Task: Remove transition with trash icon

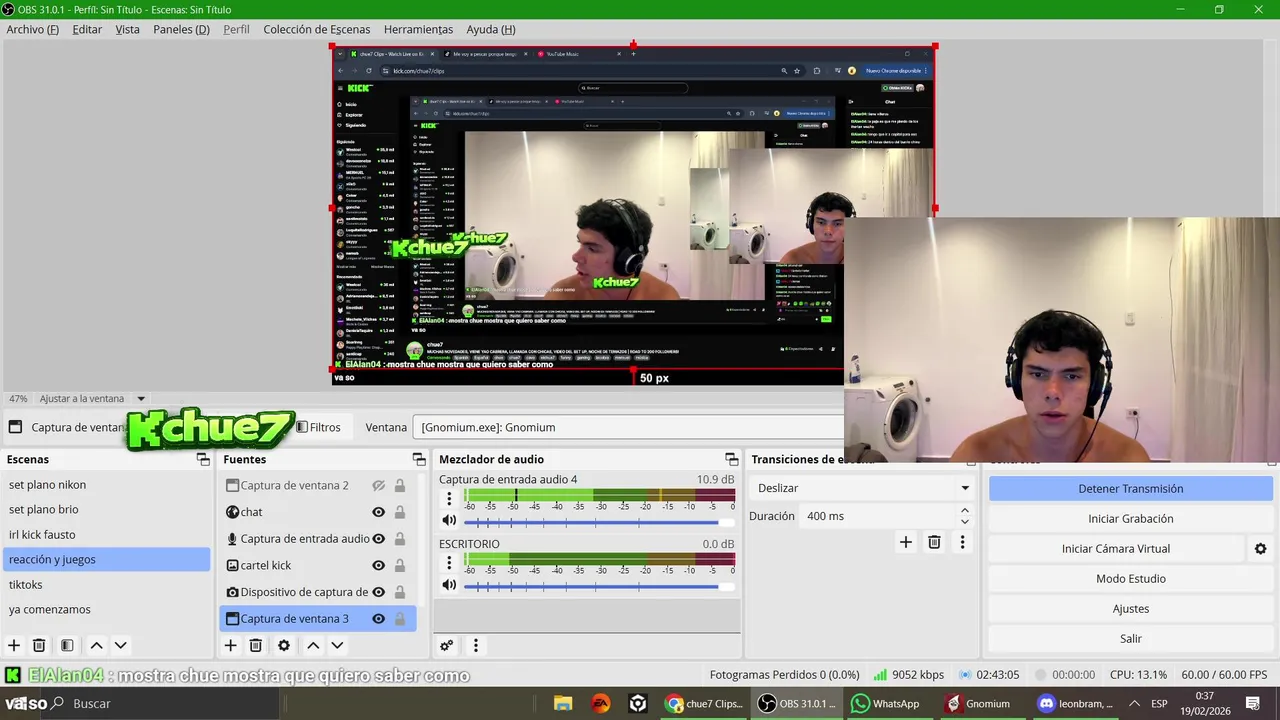Action: coord(934,542)
